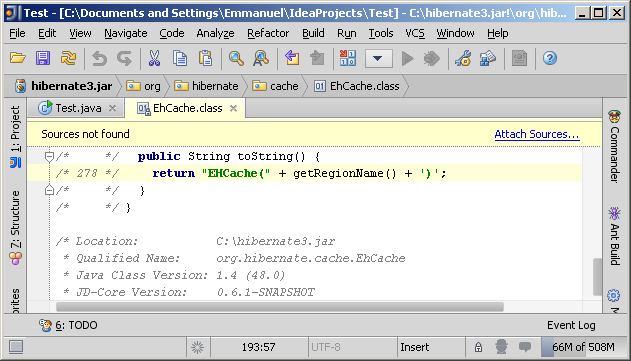Paste from clipboard icon
This screenshot has width=631, height=361.
pyautogui.click(x=205, y=58)
